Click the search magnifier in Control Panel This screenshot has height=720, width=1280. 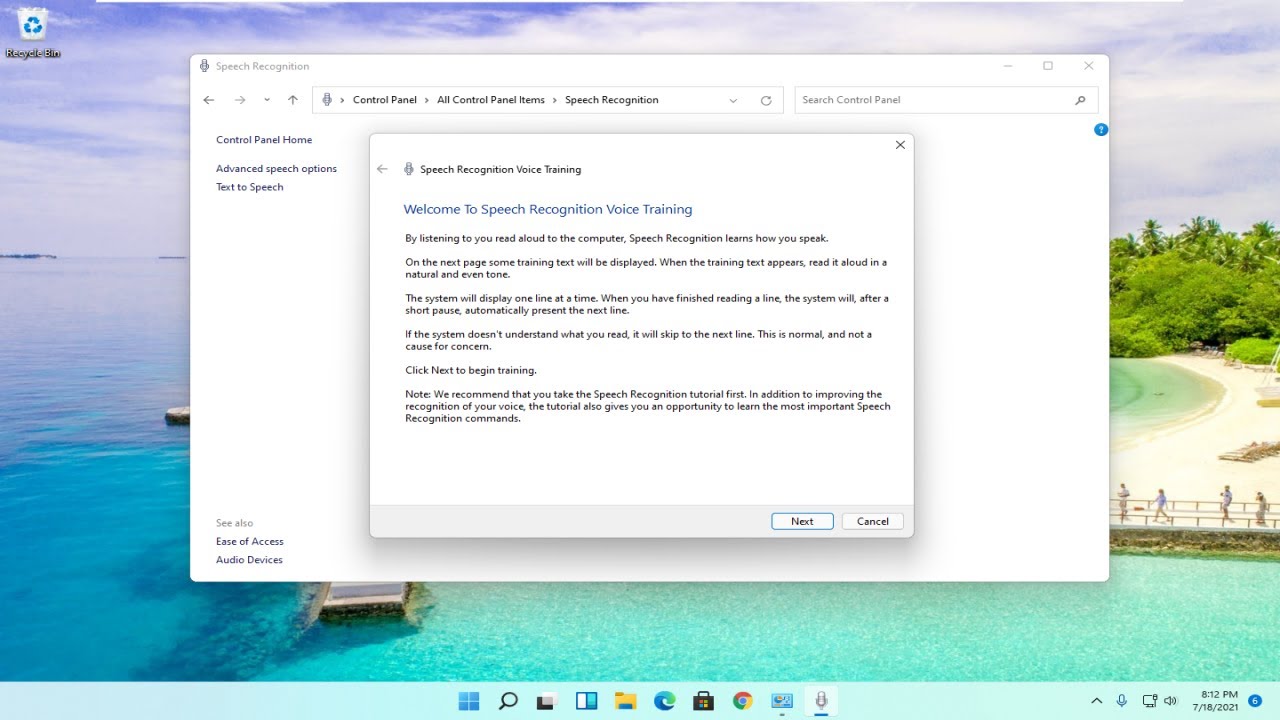1080,100
